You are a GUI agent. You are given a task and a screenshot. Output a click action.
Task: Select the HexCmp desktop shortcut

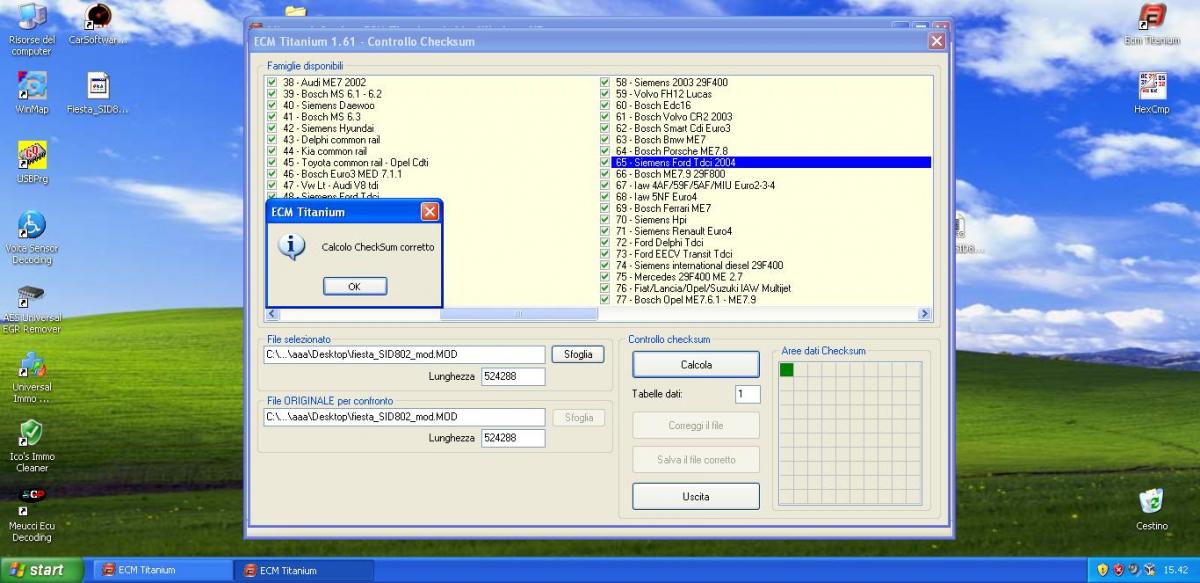(1152, 92)
